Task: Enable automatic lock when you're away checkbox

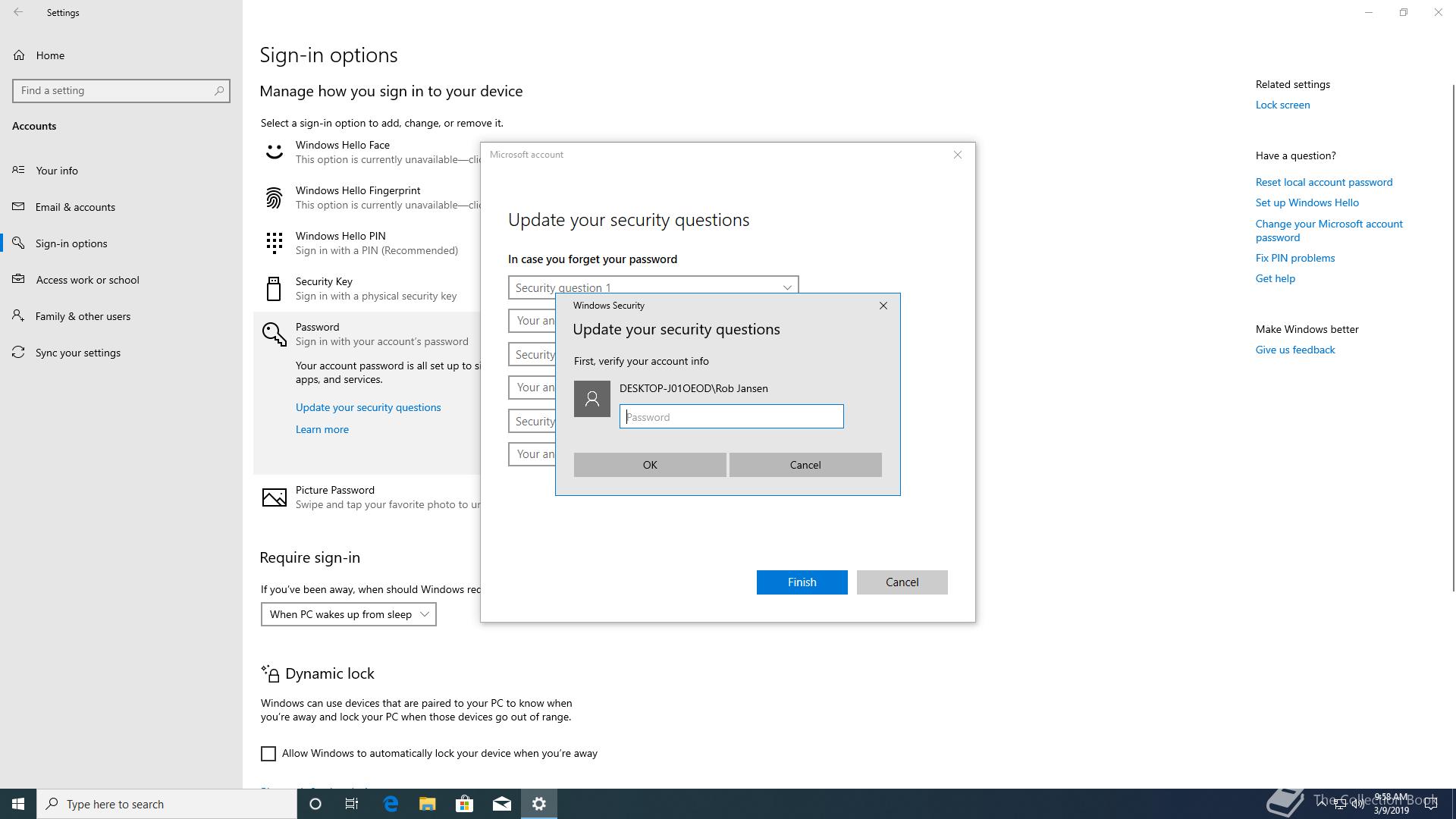Action: pyautogui.click(x=268, y=754)
